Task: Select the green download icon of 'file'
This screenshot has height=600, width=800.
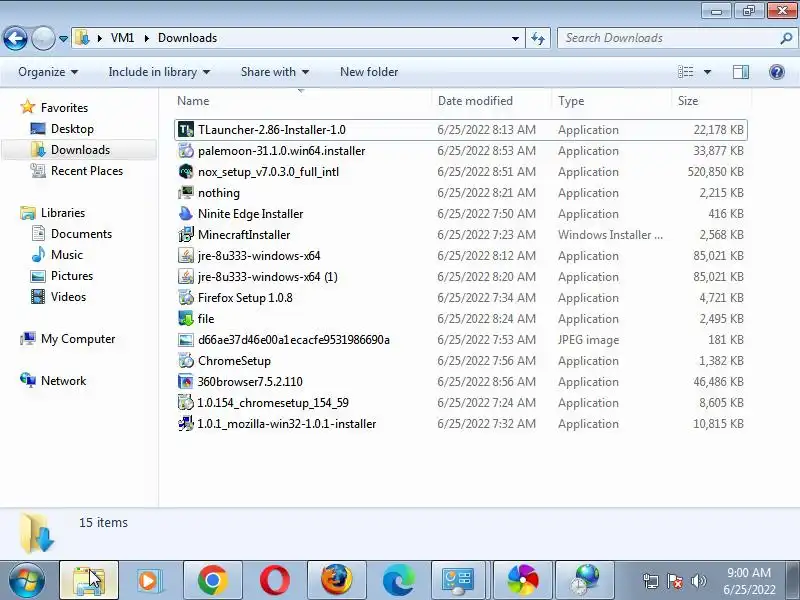Action: coord(186,318)
